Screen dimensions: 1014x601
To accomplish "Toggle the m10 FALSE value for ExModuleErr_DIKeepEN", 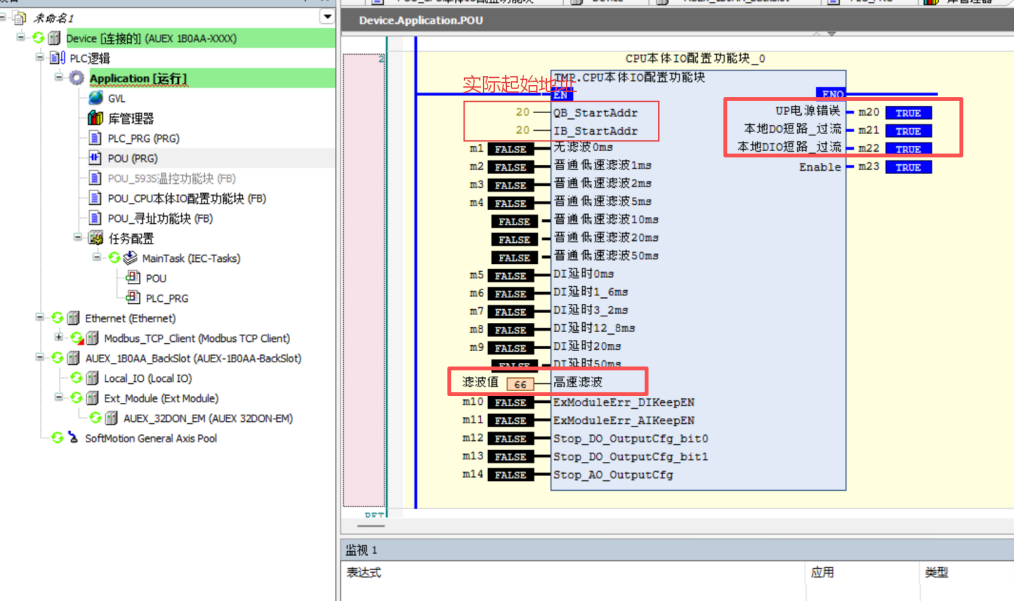I will (511, 403).
